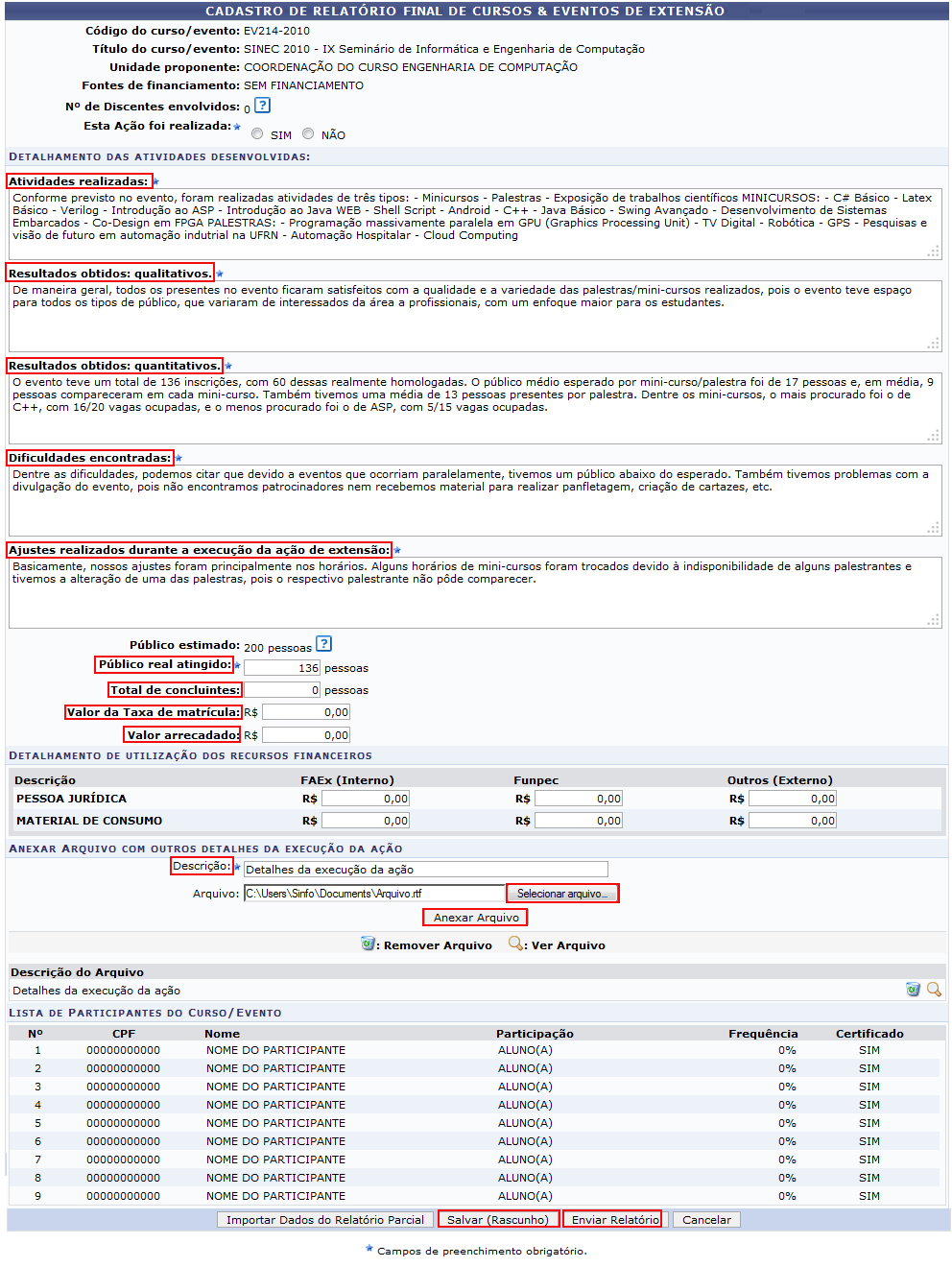Click the Total de concluintes input
The width and height of the screenshot is (952, 1267).
pyautogui.click(x=281, y=690)
